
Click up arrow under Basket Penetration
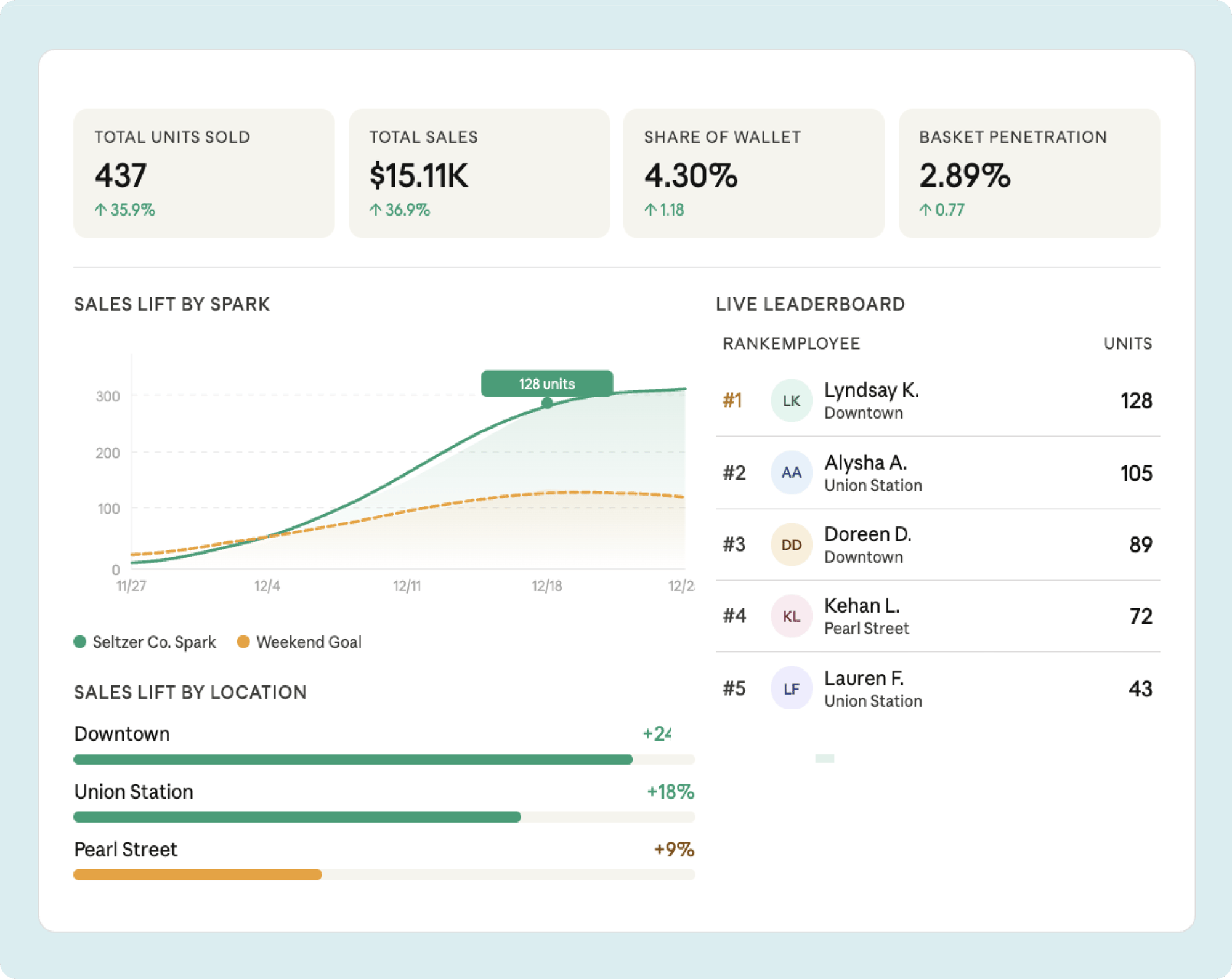click(925, 210)
